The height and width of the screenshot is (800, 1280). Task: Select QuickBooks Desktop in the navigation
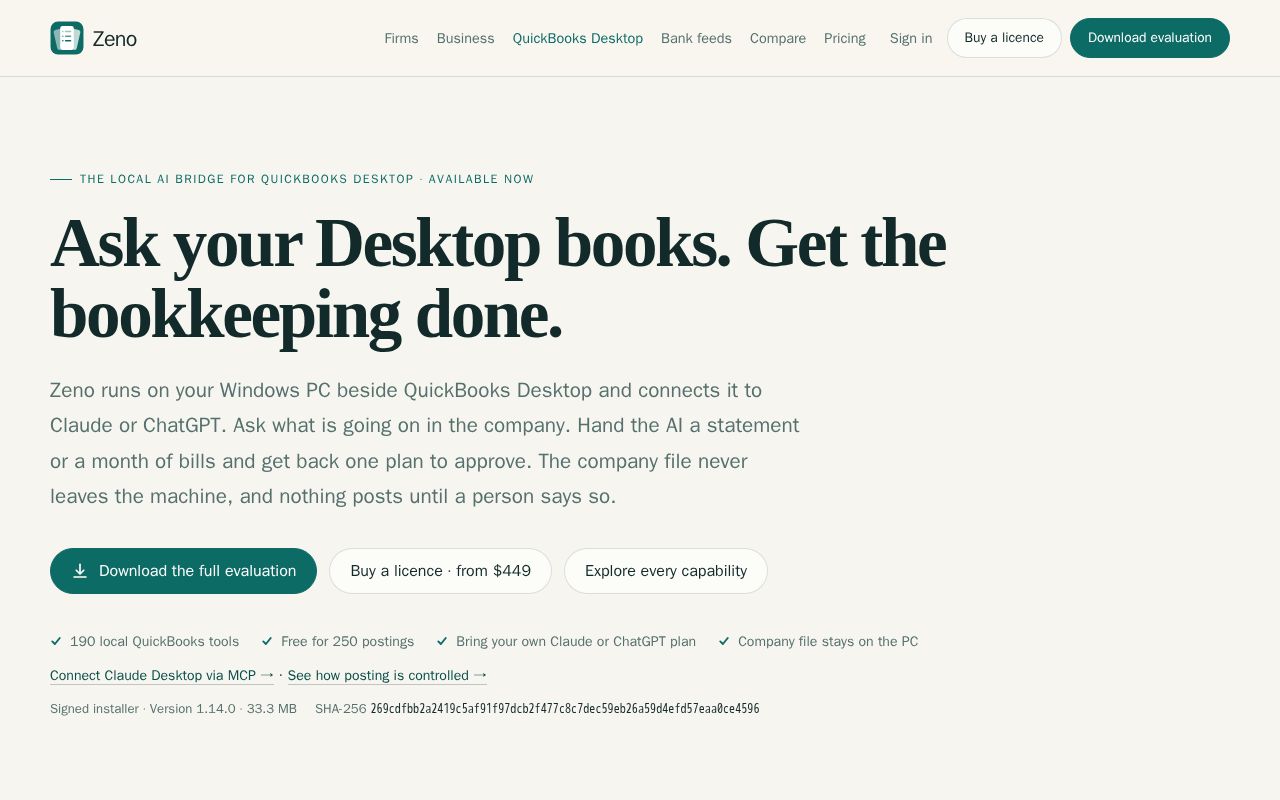578,38
